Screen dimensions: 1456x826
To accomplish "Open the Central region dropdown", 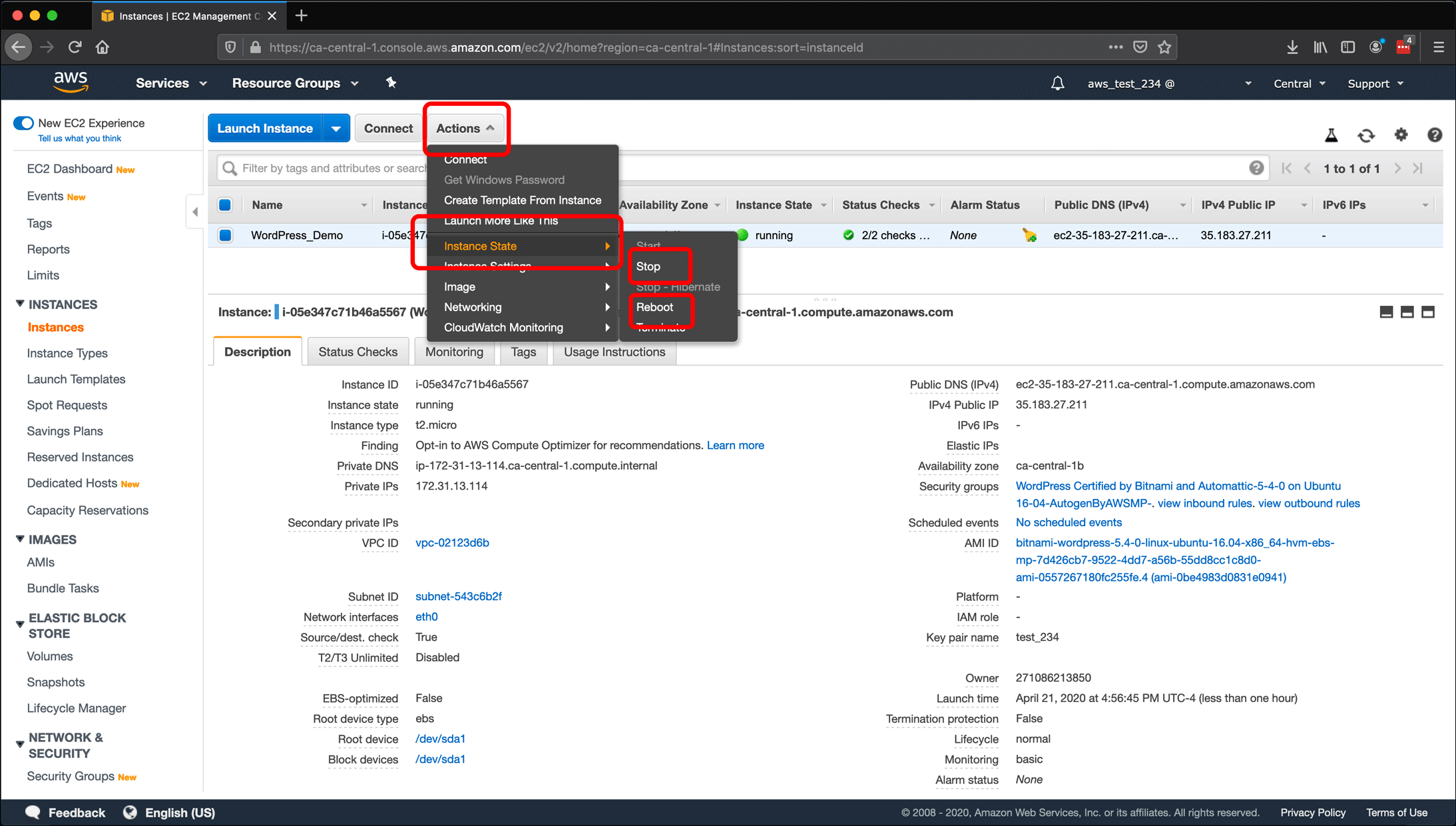I will point(1299,84).
